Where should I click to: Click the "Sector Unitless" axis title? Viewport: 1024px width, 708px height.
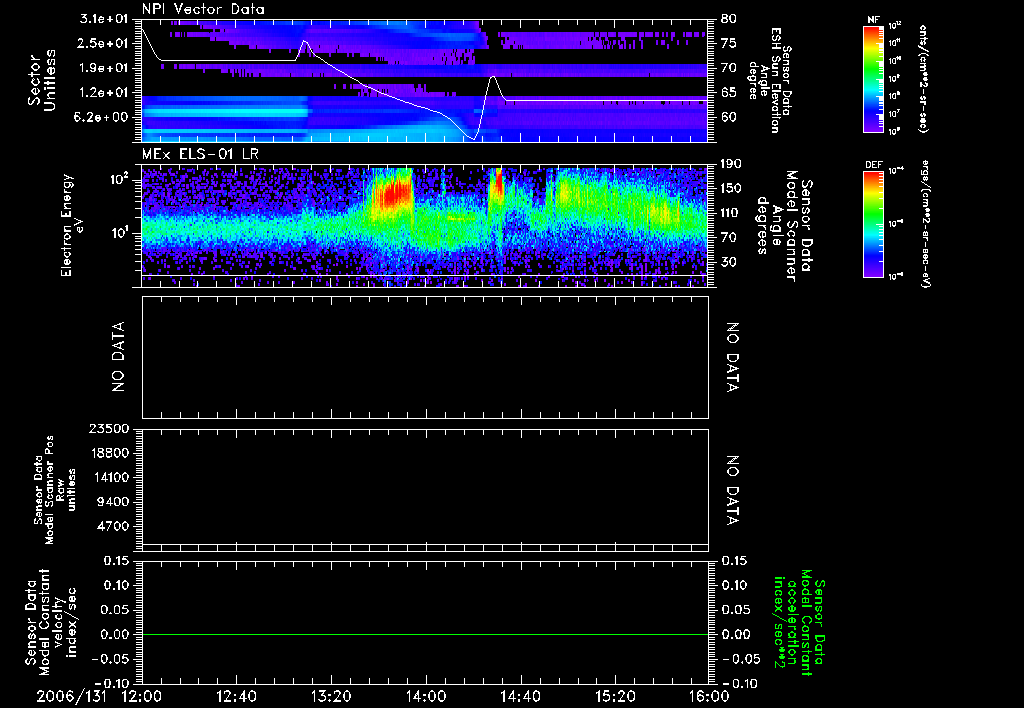[42, 80]
